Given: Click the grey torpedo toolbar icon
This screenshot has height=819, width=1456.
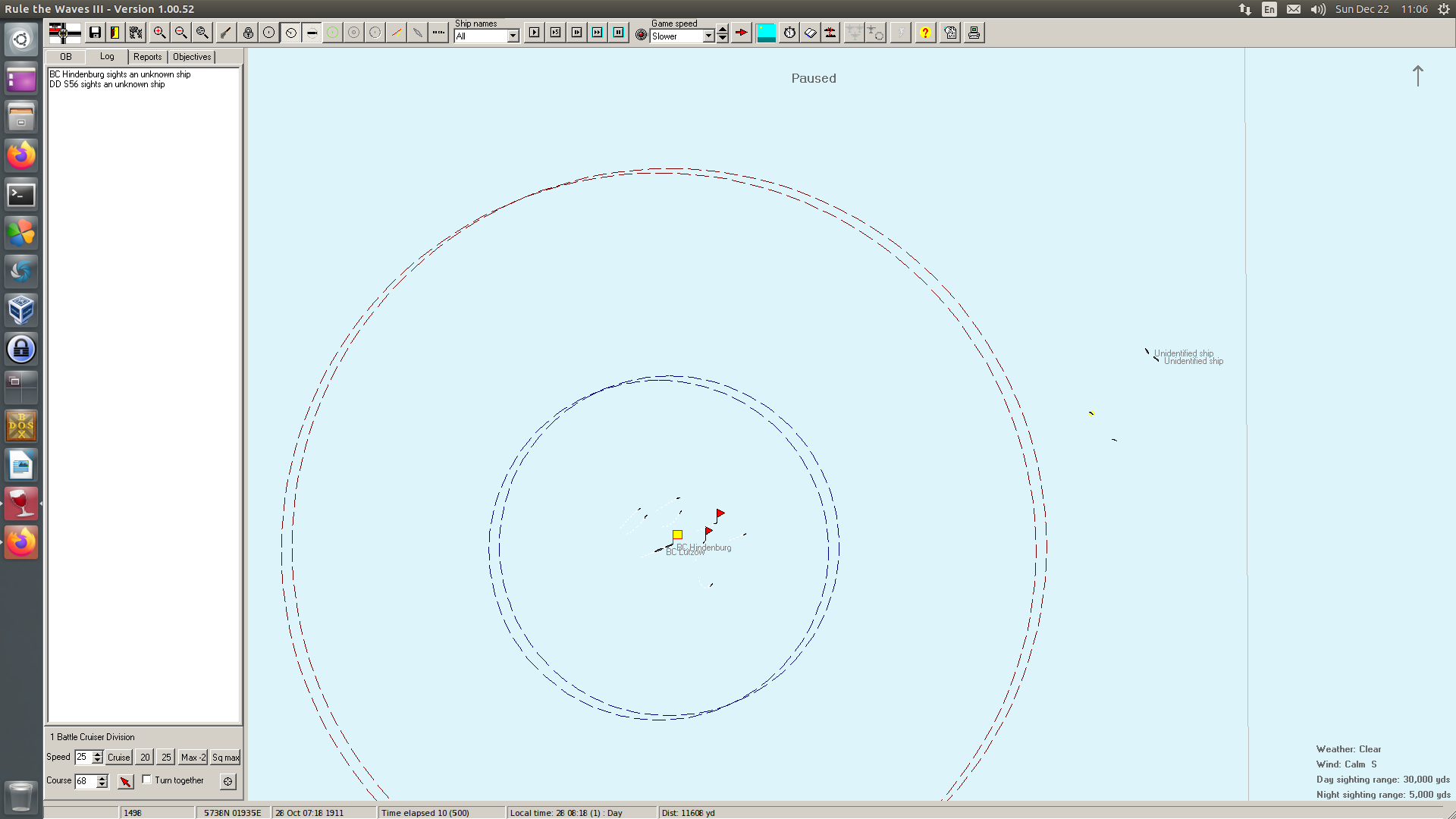Looking at the screenshot, I should (418, 33).
